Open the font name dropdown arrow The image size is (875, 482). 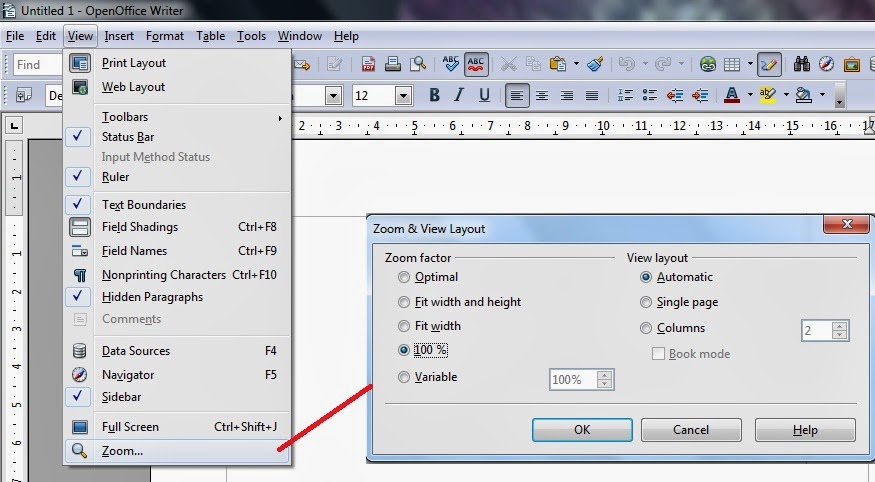[x=334, y=95]
